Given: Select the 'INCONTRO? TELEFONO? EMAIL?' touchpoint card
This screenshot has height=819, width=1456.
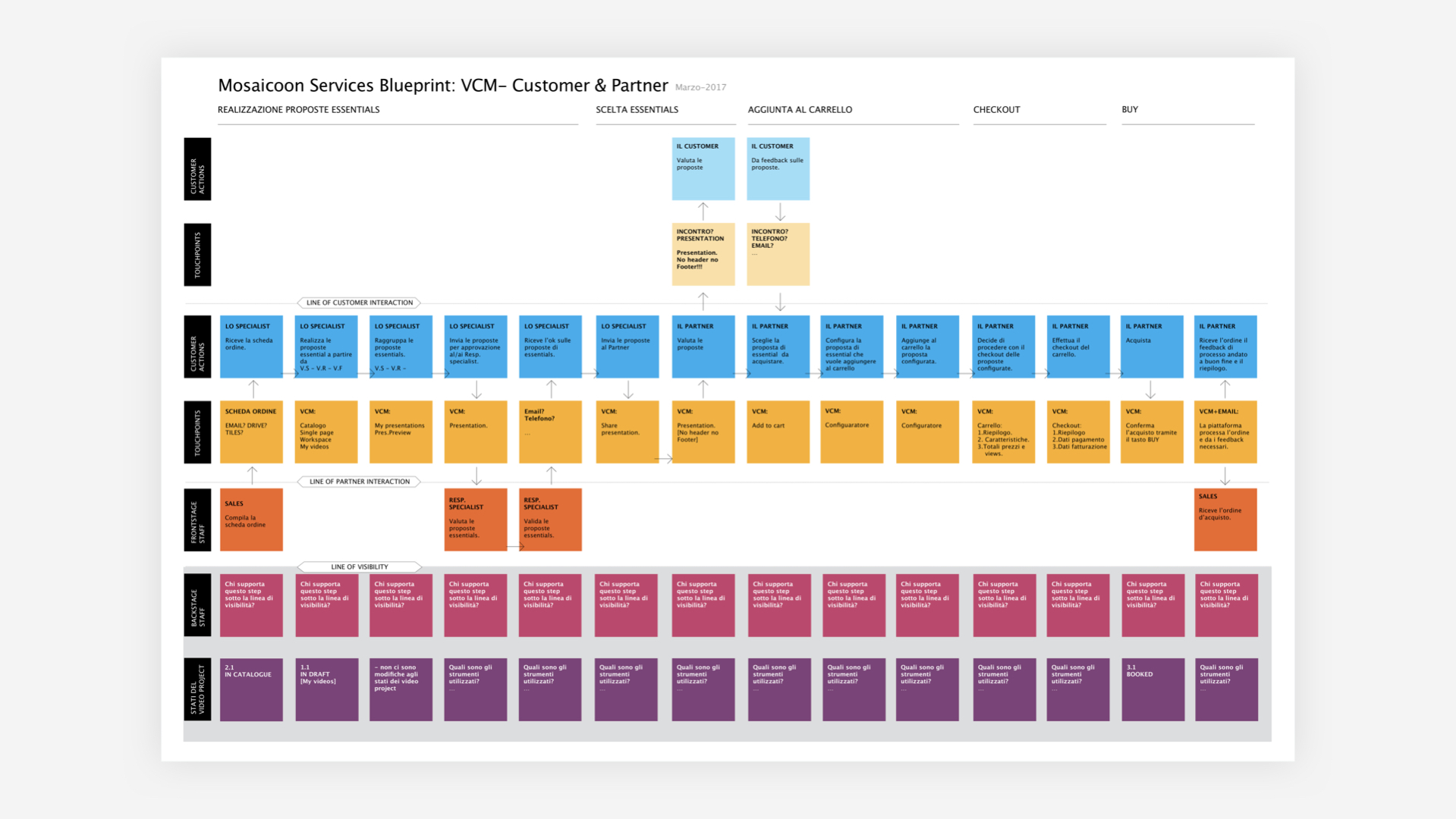Looking at the screenshot, I should (x=778, y=254).
